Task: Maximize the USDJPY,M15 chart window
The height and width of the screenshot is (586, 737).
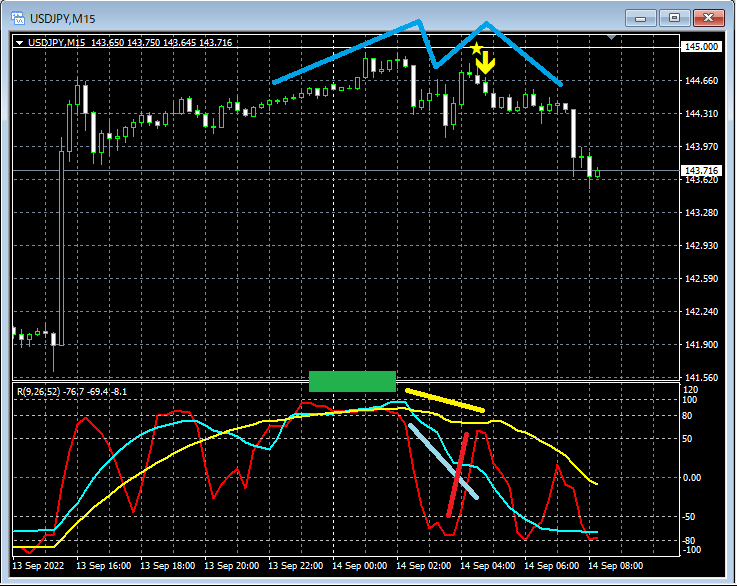Action: 674,18
